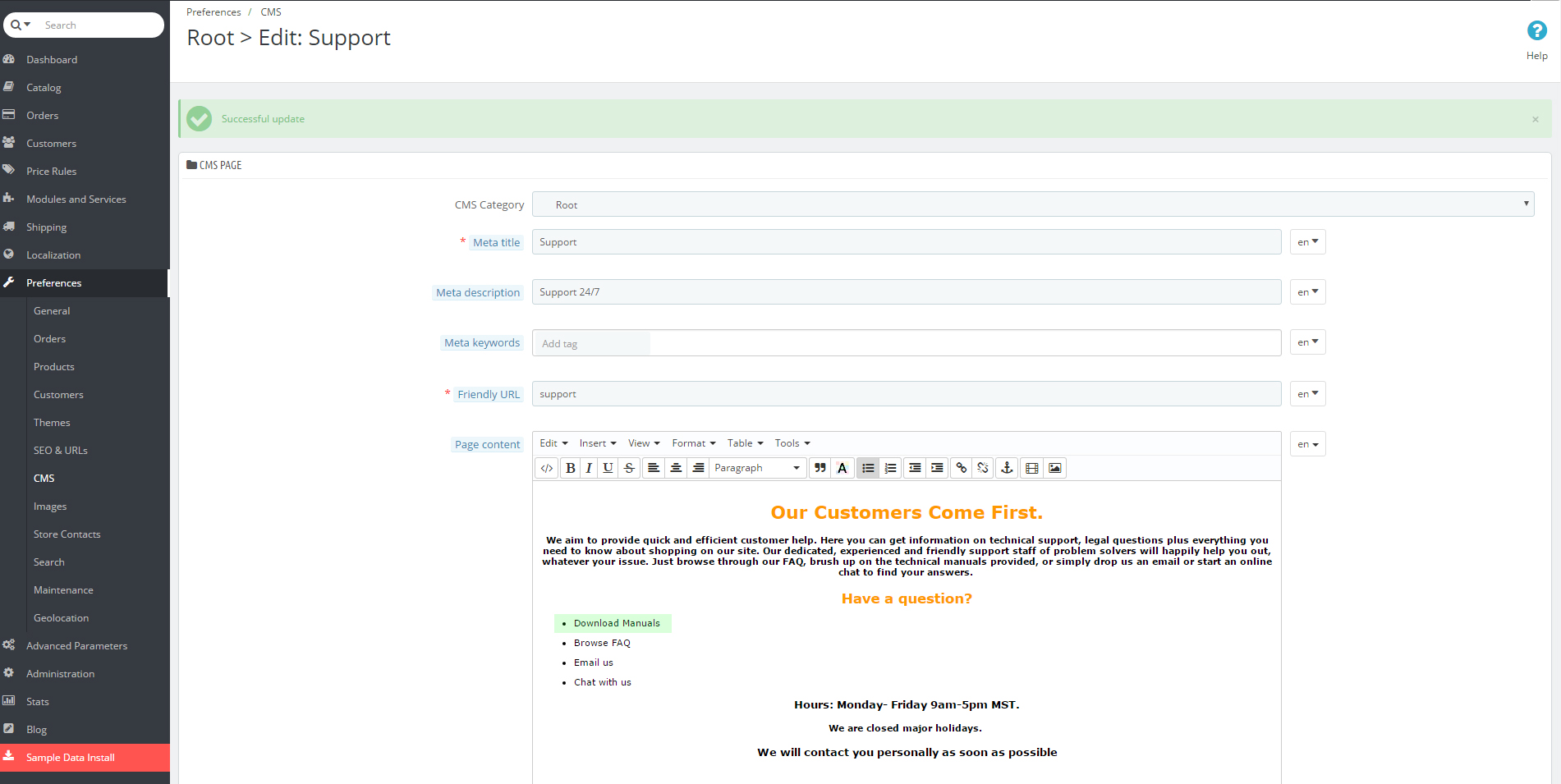Toggle italic formatting in editor
Screen dimensions: 1561x784
coord(589,468)
